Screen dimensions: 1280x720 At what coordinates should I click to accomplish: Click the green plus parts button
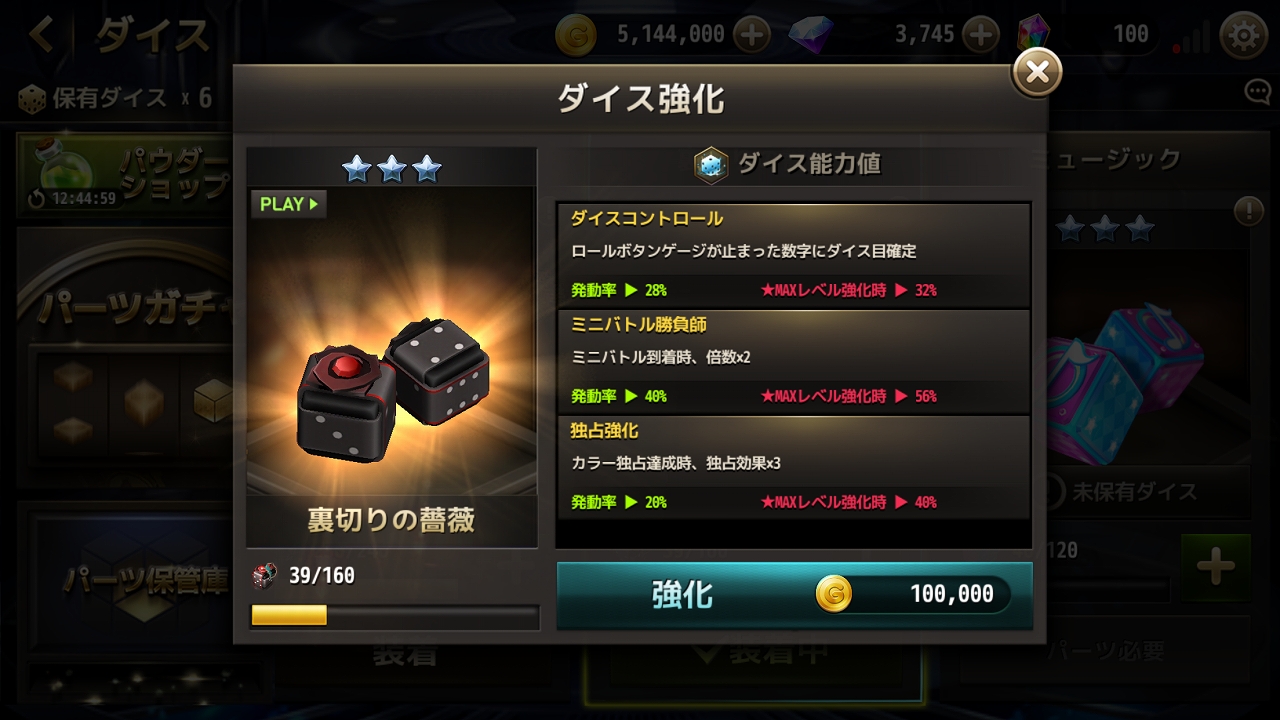(1216, 568)
